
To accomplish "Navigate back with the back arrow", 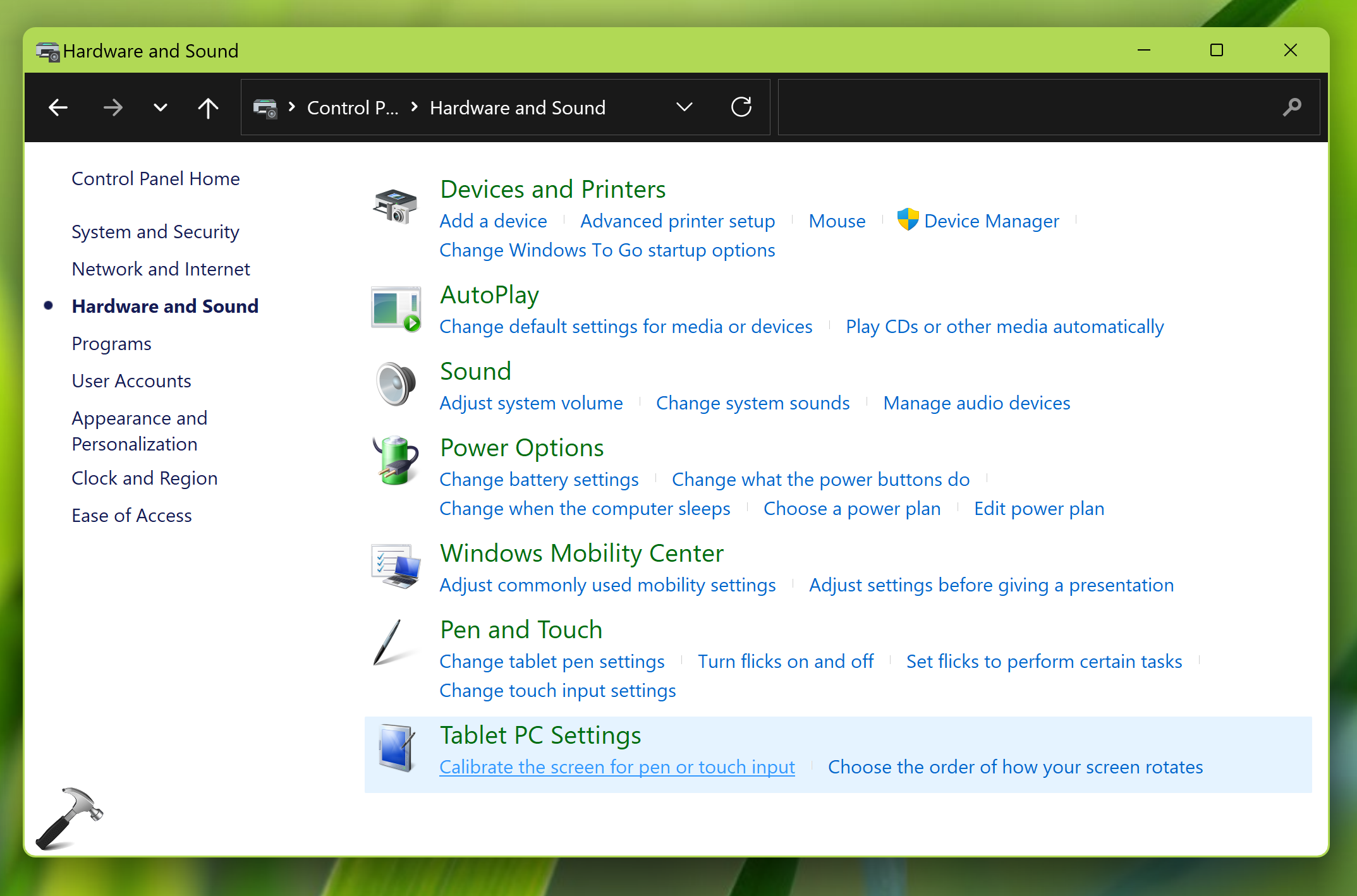I will (x=58, y=108).
